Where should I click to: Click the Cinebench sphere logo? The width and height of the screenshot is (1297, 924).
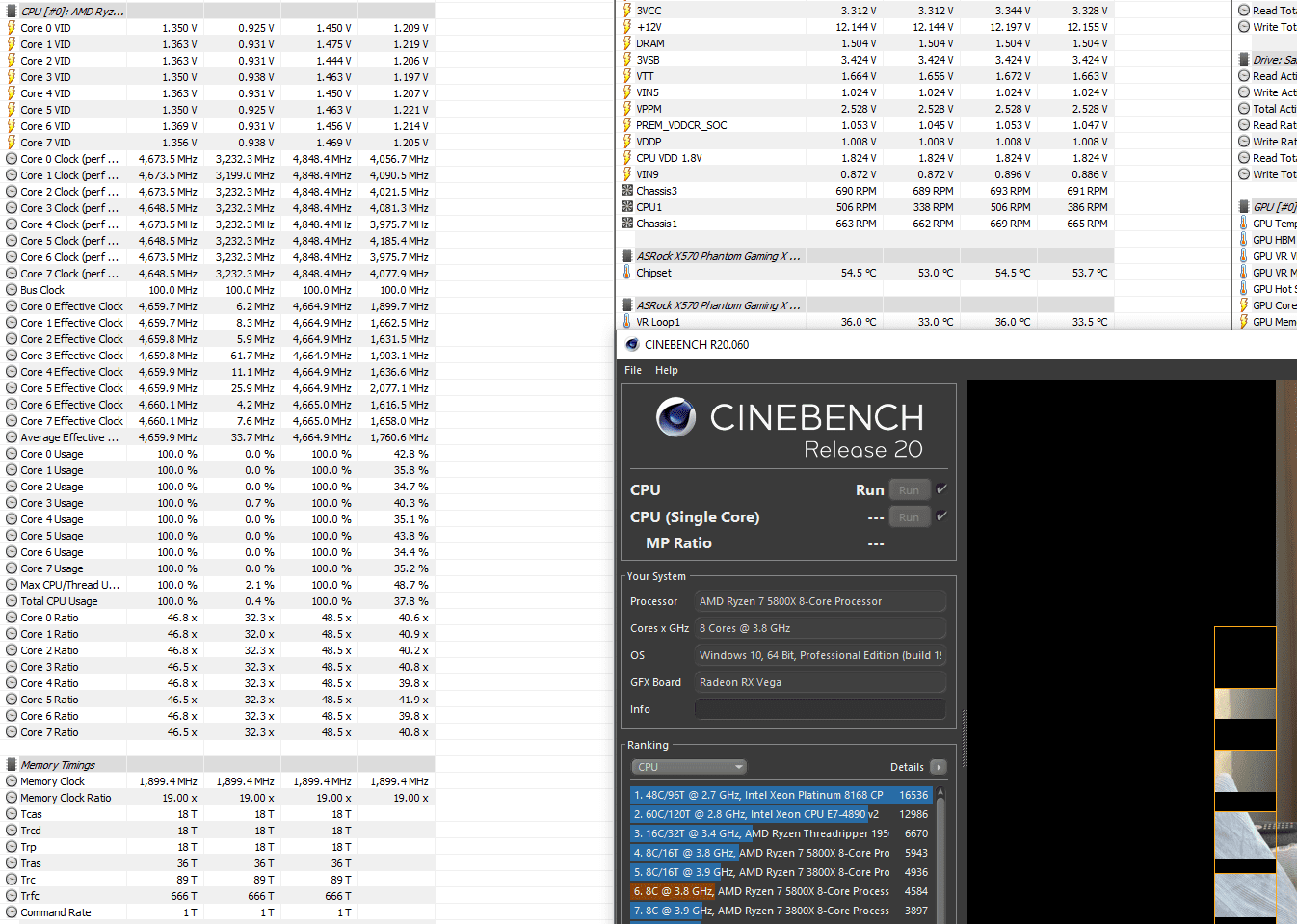(676, 417)
